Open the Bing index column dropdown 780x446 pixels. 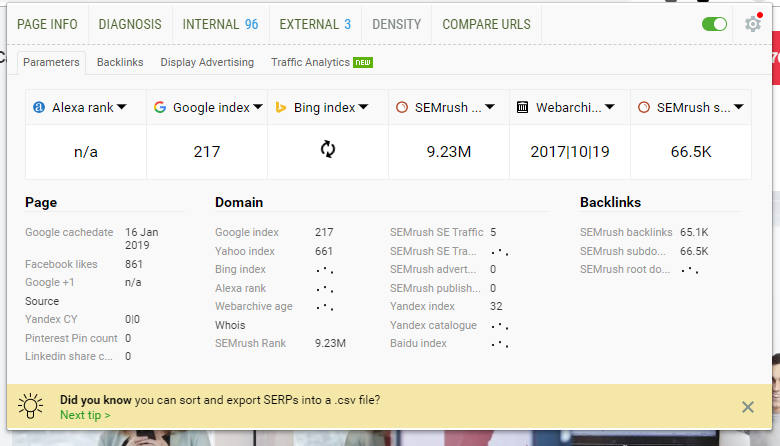coord(364,107)
